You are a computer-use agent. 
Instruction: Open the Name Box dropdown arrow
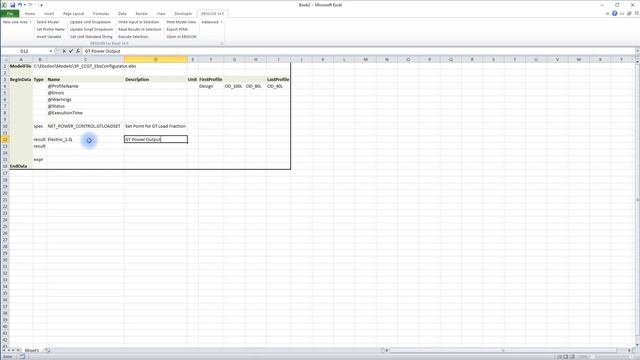(51, 51)
